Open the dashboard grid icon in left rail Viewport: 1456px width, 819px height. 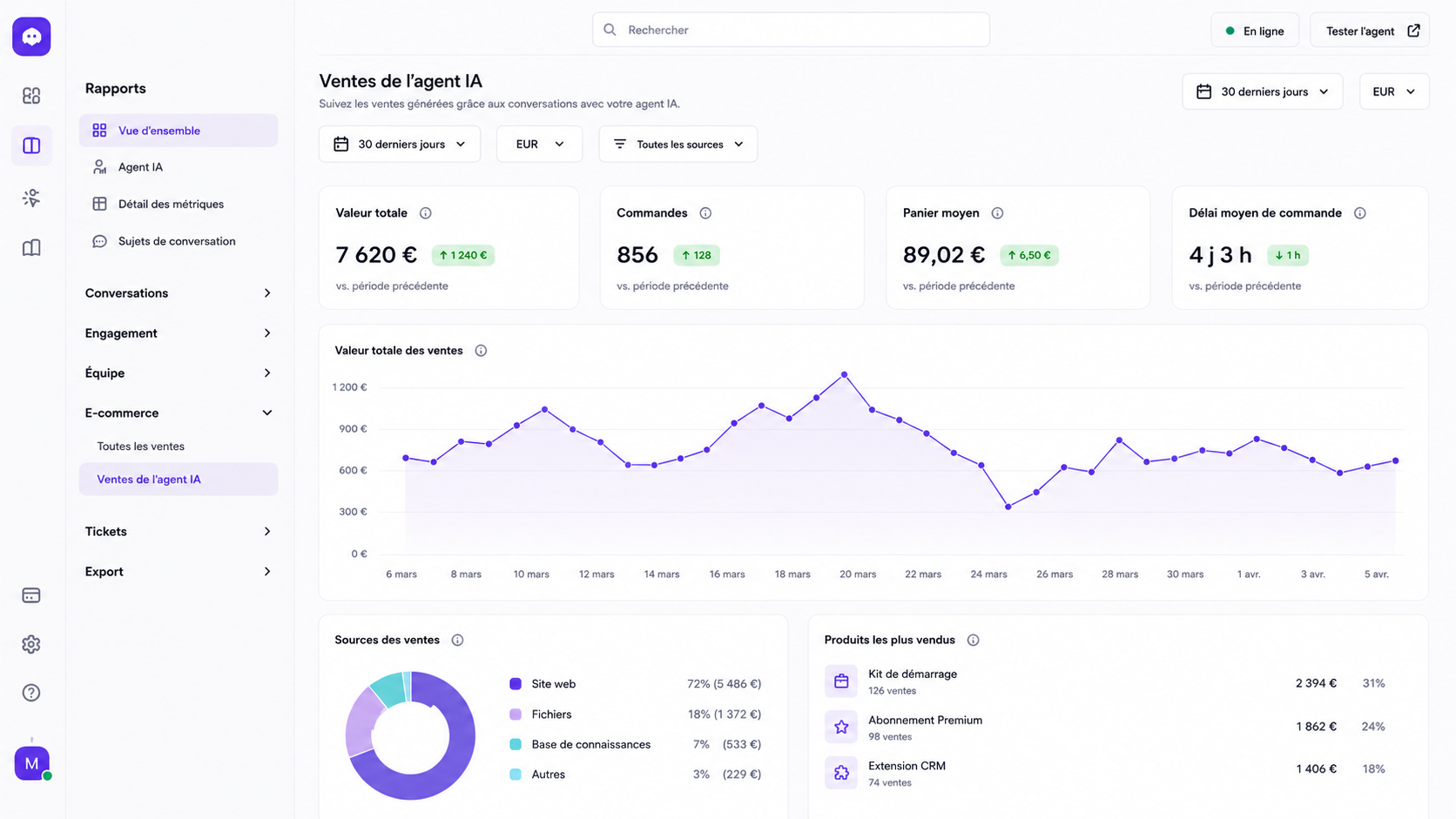click(31, 96)
